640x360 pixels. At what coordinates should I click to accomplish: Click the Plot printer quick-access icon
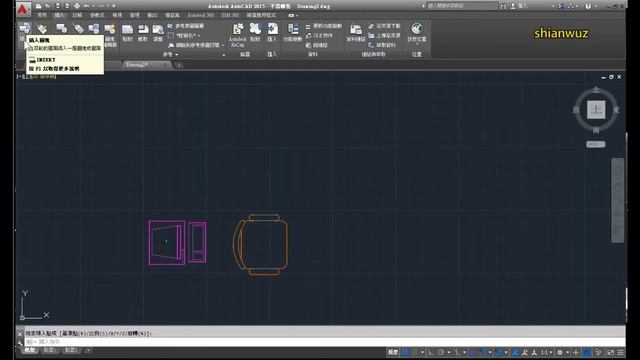pos(77,6)
